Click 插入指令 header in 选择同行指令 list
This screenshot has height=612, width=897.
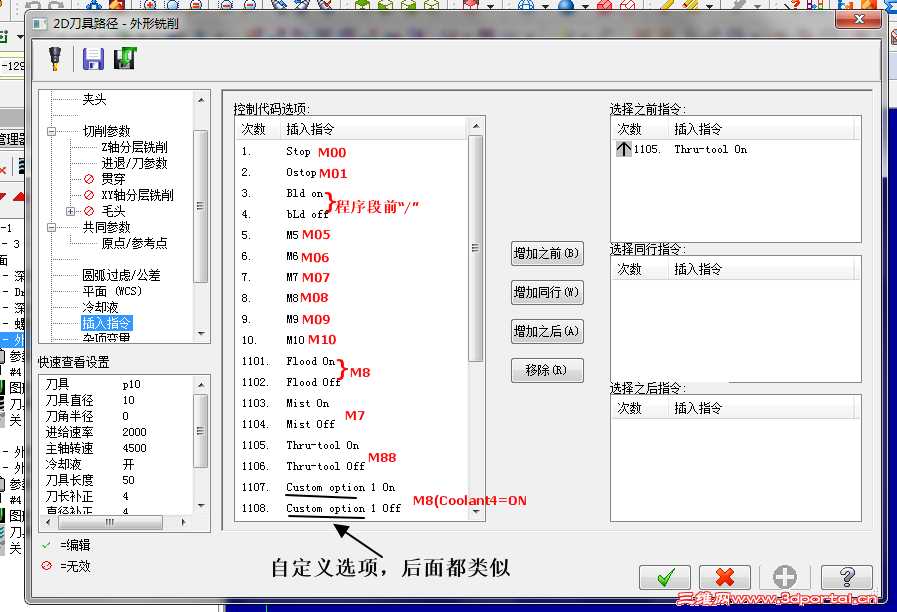(x=761, y=269)
